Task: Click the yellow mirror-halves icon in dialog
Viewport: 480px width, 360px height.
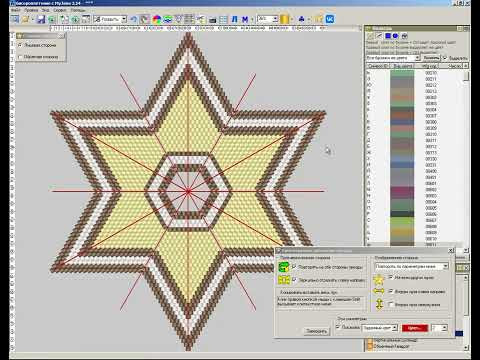Action: 284,280
